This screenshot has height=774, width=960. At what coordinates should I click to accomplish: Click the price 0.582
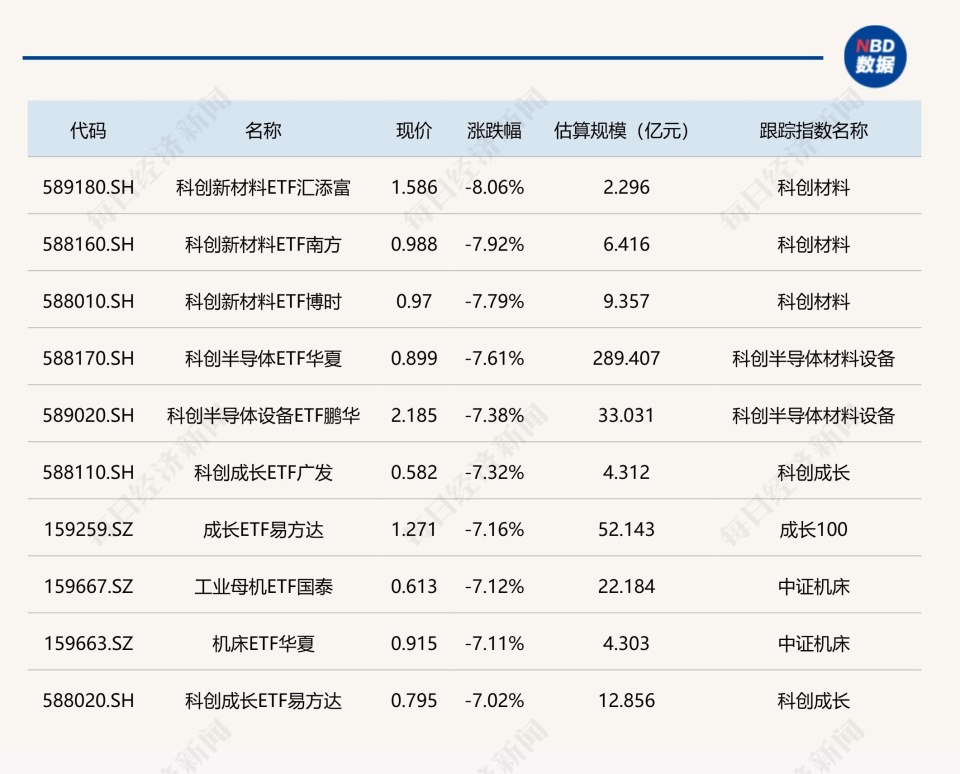pos(414,472)
